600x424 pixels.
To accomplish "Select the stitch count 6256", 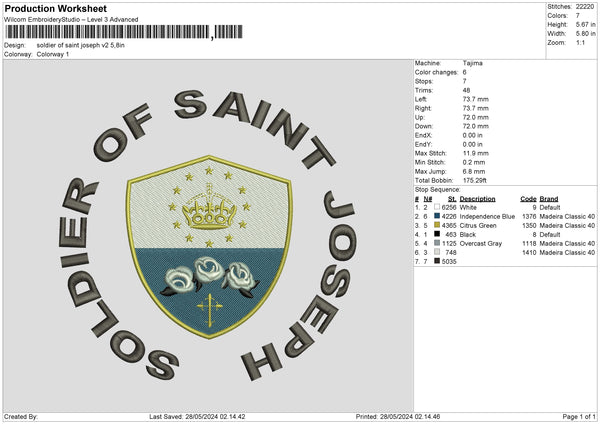I will (449, 207).
